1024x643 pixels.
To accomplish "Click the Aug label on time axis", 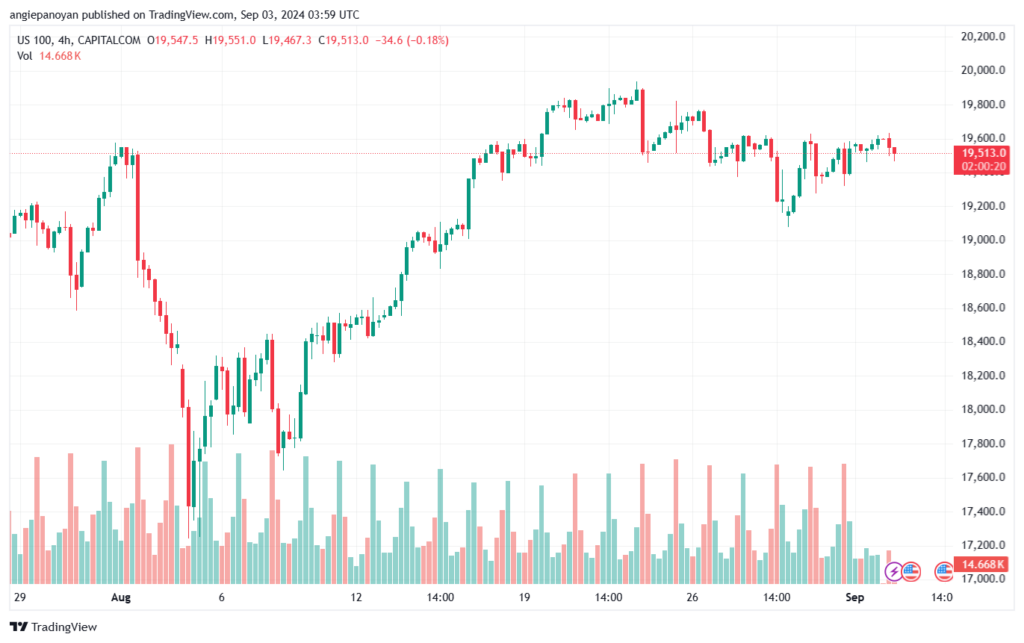I will coord(121,597).
